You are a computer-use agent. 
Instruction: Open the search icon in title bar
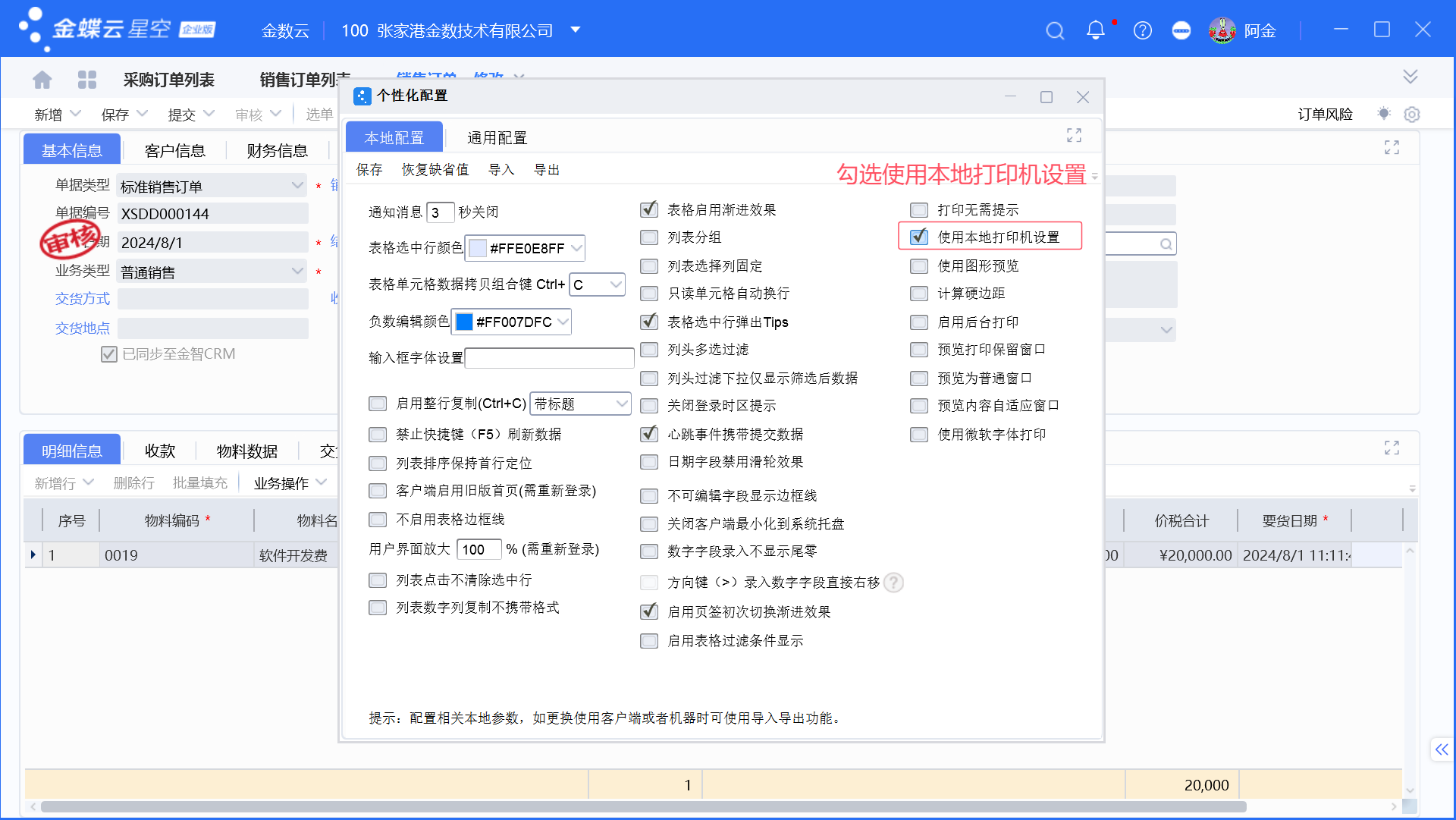click(1055, 30)
